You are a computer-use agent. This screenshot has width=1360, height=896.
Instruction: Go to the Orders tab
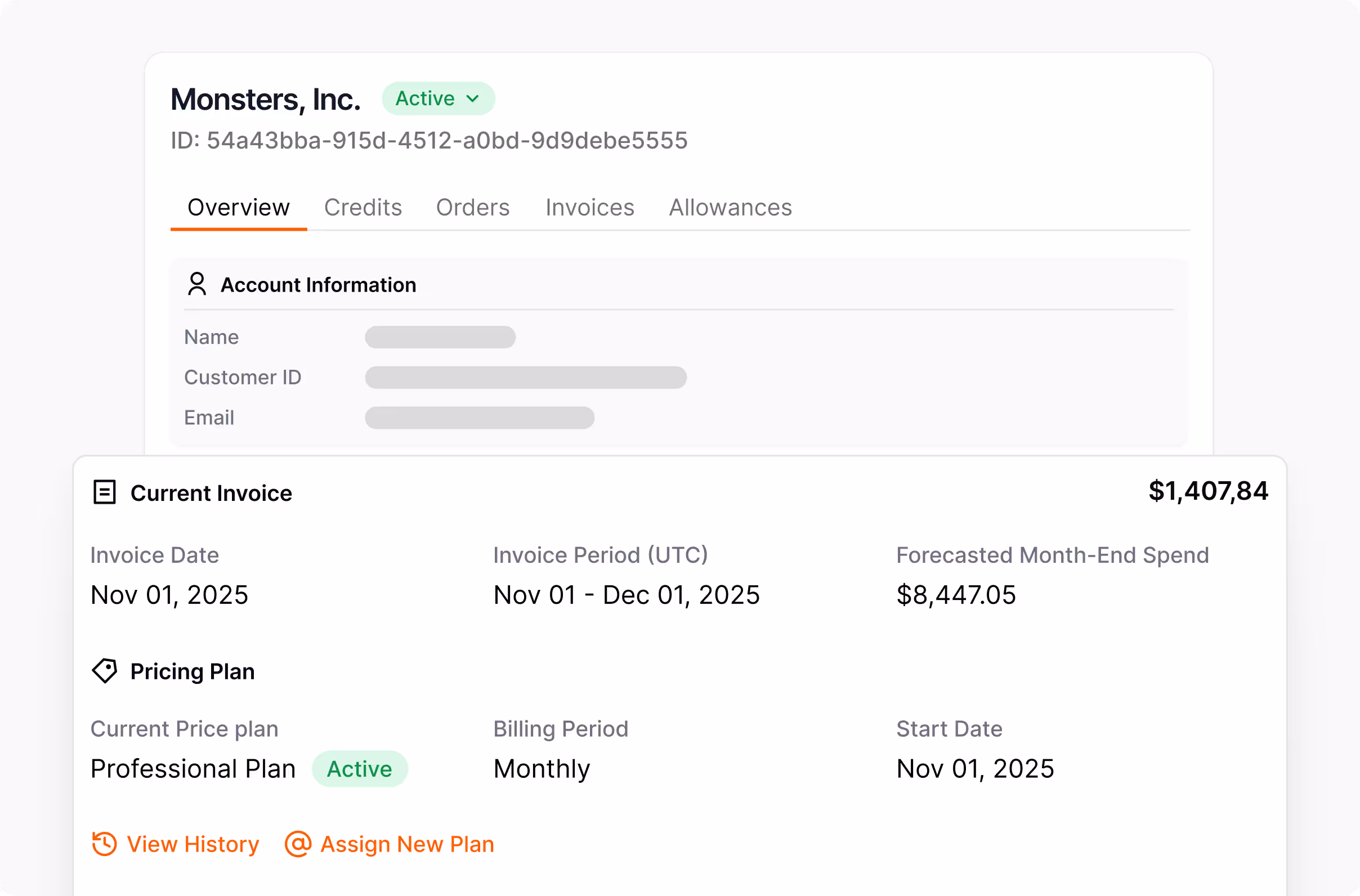(473, 207)
